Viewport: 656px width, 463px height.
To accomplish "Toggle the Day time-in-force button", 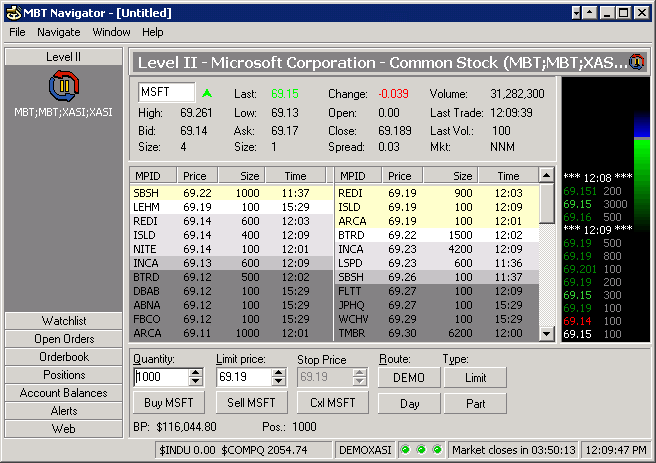I will pyautogui.click(x=409, y=404).
